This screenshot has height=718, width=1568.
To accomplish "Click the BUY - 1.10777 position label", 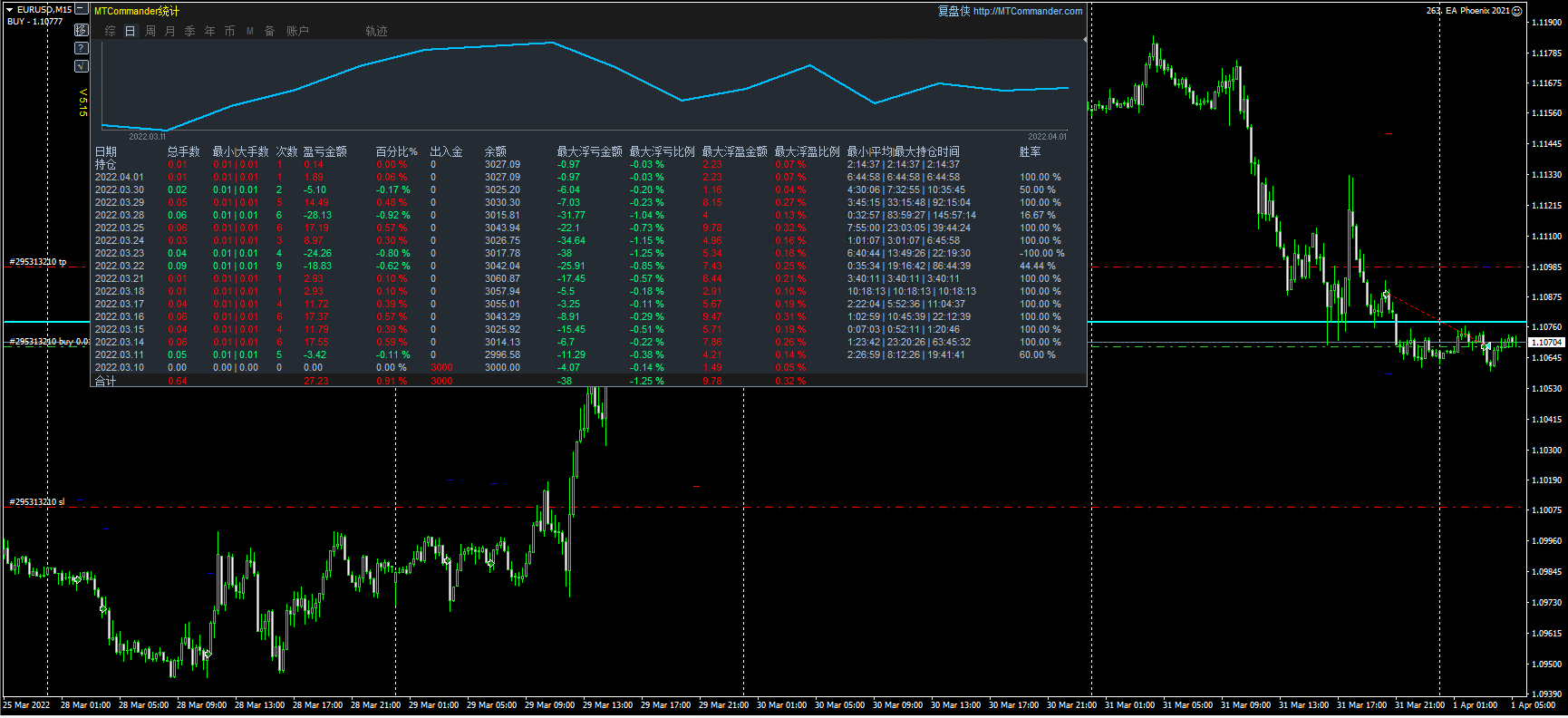I will [35, 22].
